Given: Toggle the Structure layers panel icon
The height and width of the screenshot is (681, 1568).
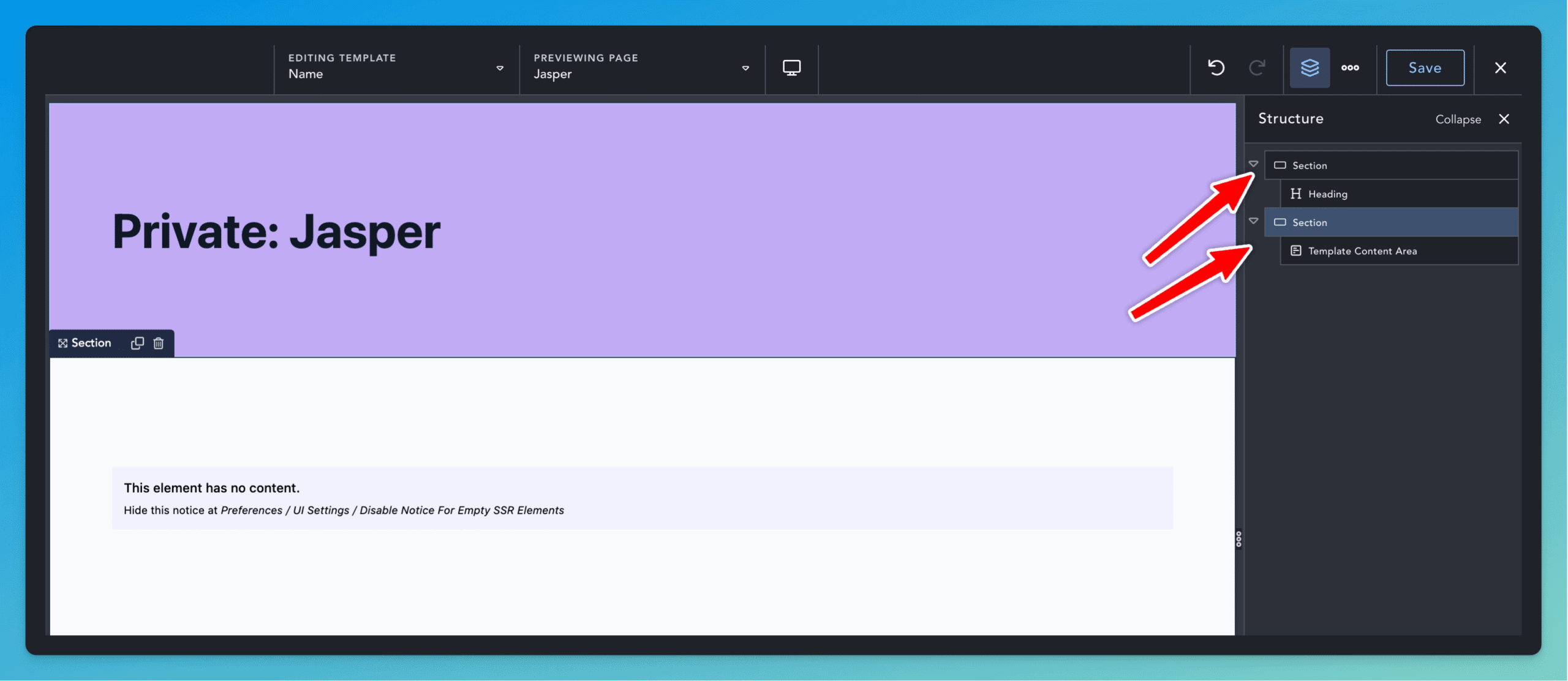Looking at the screenshot, I should click(x=1310, y=67).
